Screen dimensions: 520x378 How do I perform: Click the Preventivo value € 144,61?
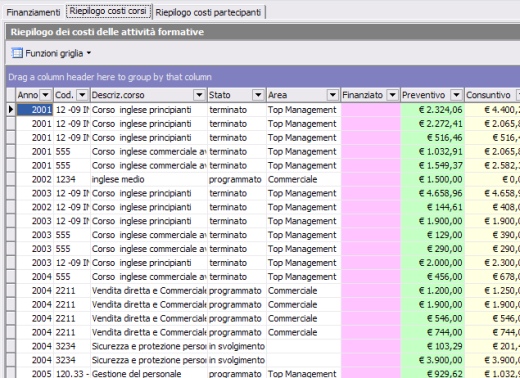click(433, 207)
